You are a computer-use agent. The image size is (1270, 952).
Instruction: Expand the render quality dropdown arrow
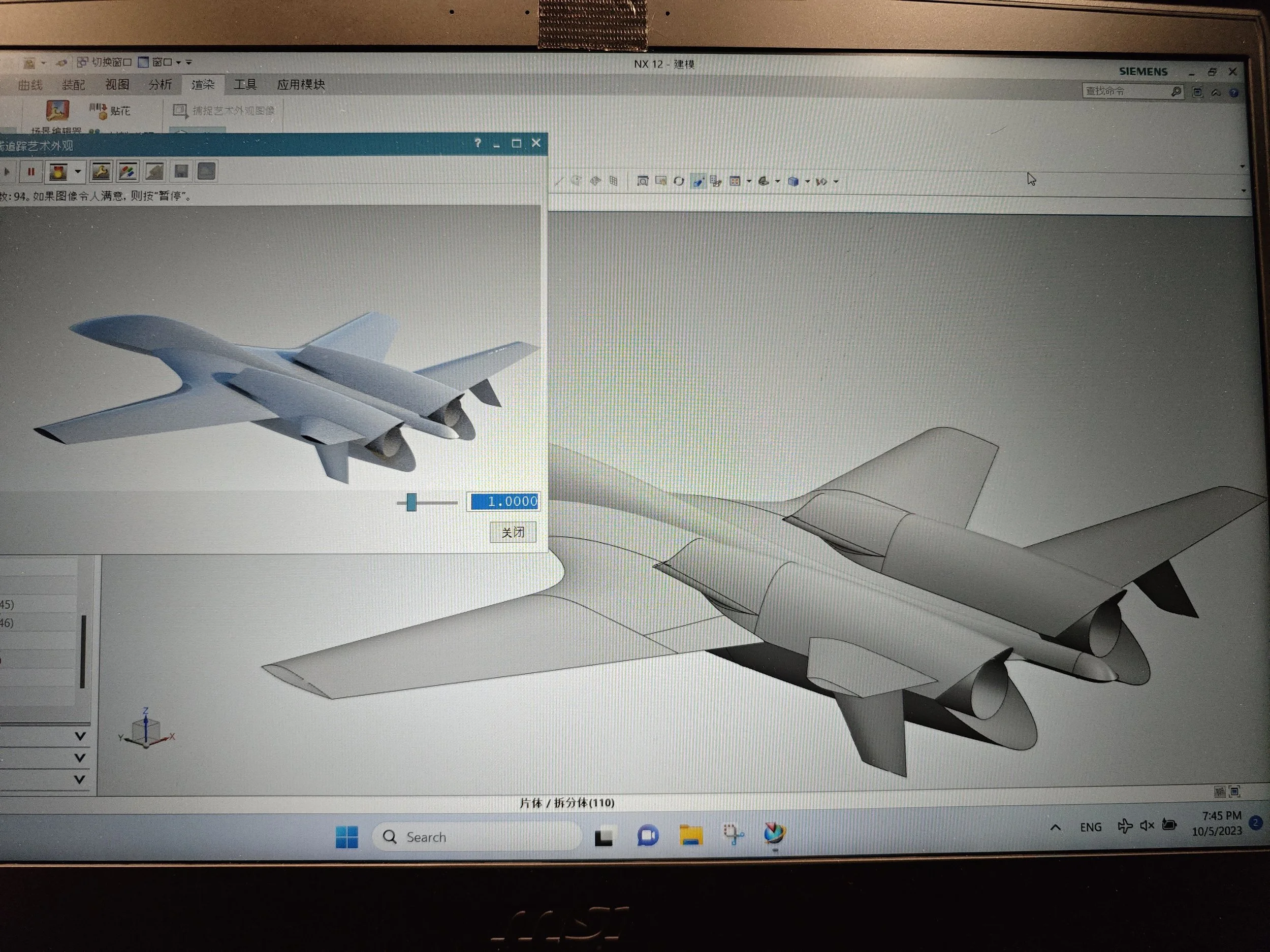78,172
